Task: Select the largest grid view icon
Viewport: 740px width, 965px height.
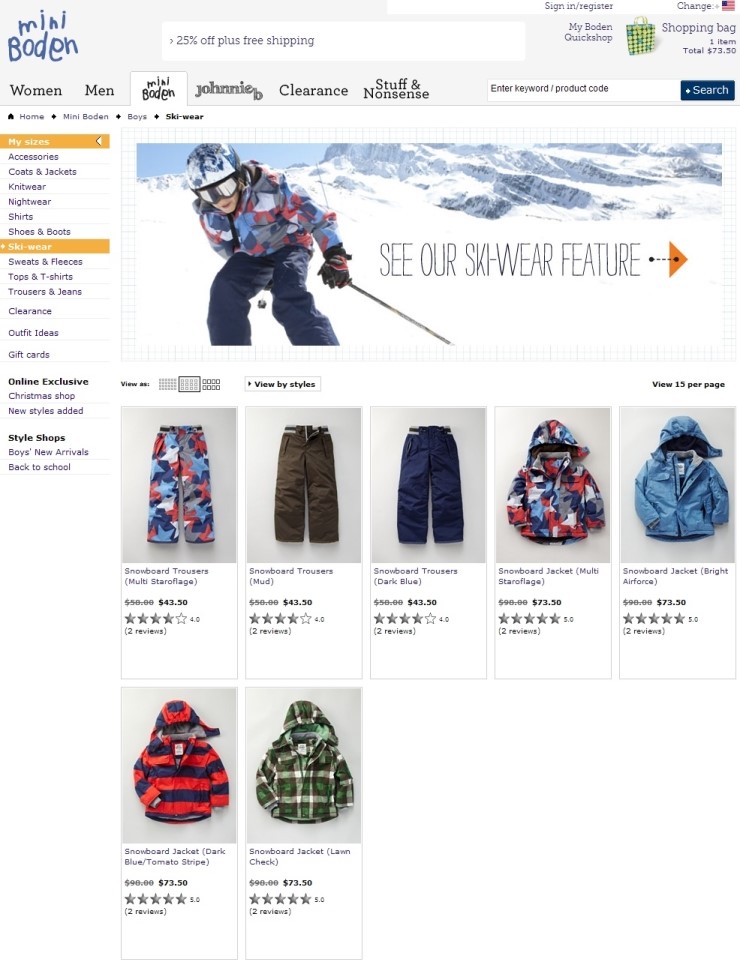Action: tap(211, 384)
